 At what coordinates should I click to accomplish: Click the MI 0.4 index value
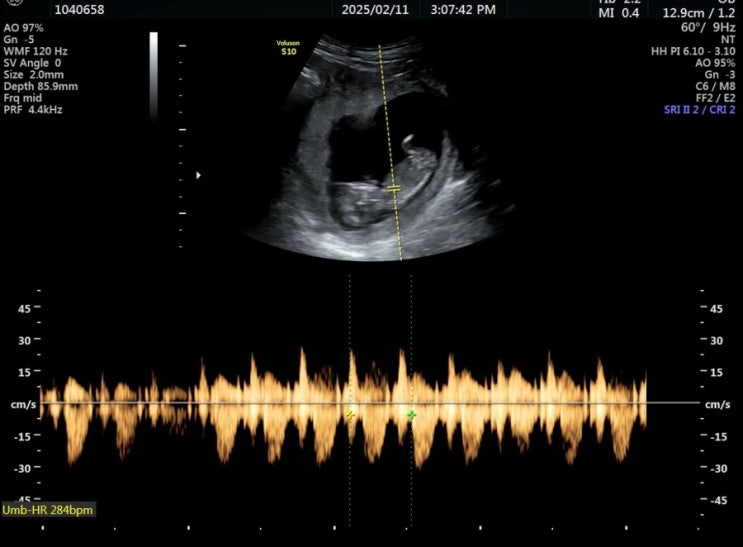(x=619, y=13)
